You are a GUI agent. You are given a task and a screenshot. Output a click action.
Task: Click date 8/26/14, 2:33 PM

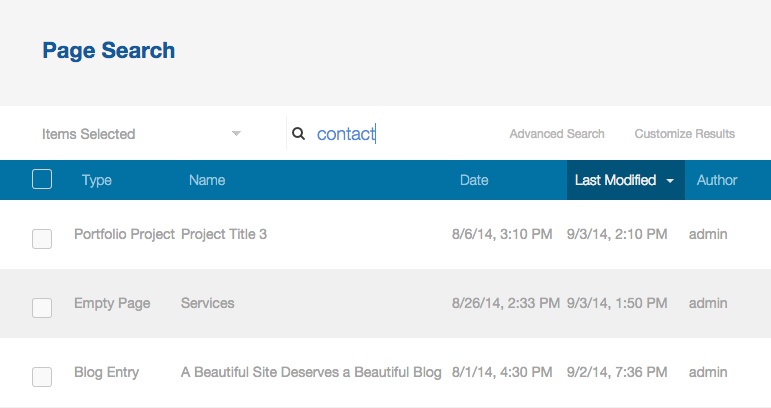point(506,303)
